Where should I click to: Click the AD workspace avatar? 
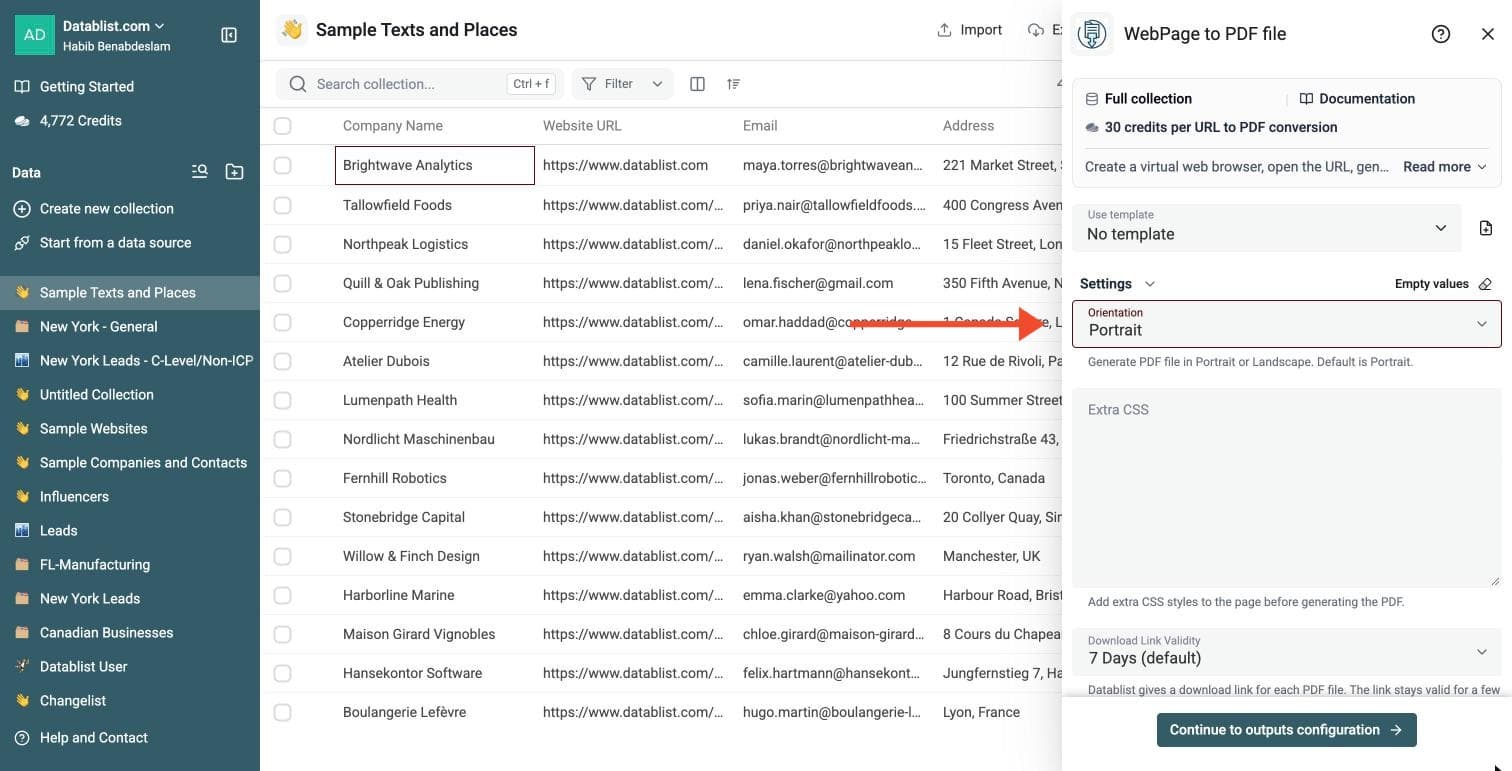[x=34, y=34]
